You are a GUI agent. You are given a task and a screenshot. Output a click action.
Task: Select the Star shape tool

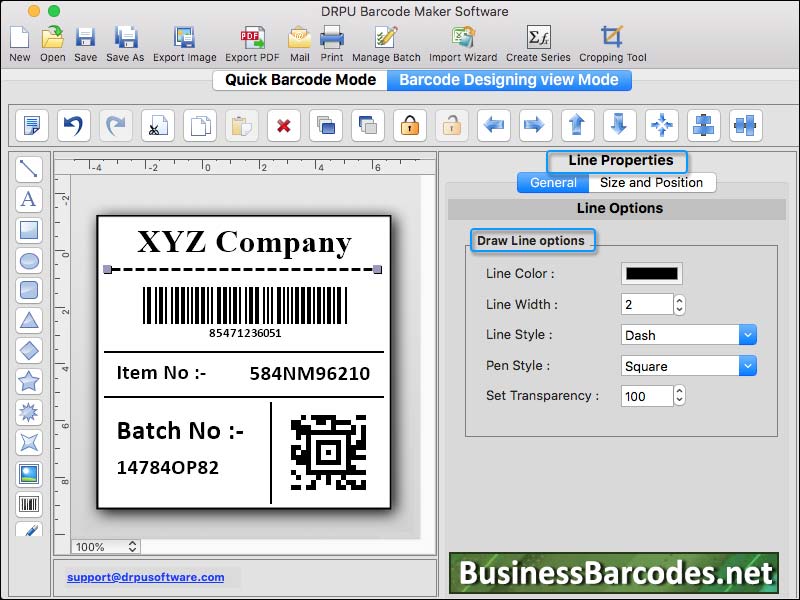click(x=29, y=380)
